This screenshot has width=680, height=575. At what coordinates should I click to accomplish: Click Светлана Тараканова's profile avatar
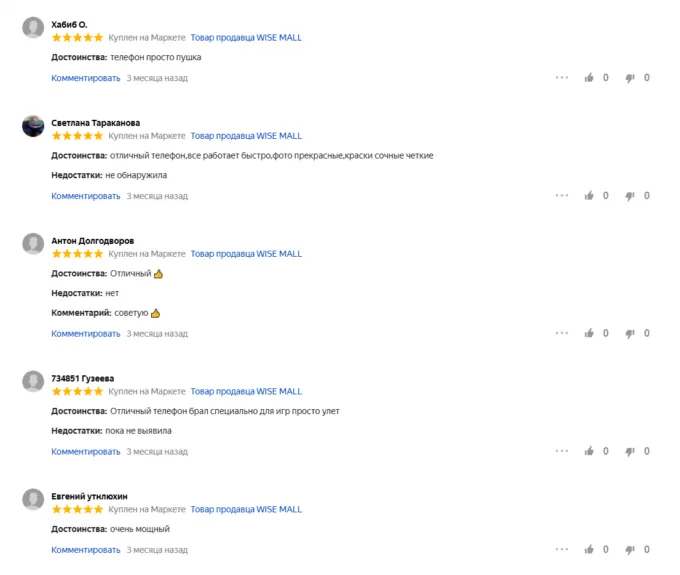coord(33,126)
